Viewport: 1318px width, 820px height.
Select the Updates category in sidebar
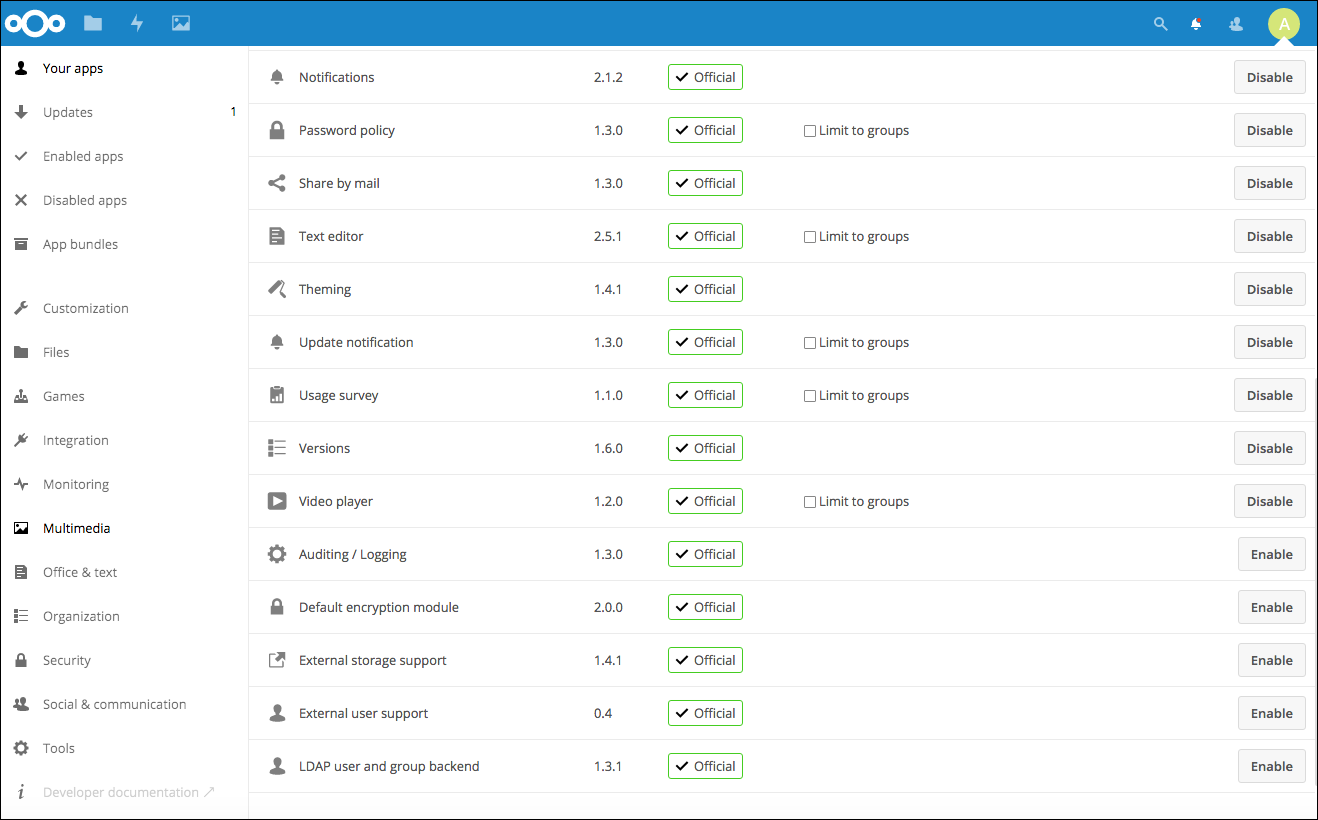point(68,113)
